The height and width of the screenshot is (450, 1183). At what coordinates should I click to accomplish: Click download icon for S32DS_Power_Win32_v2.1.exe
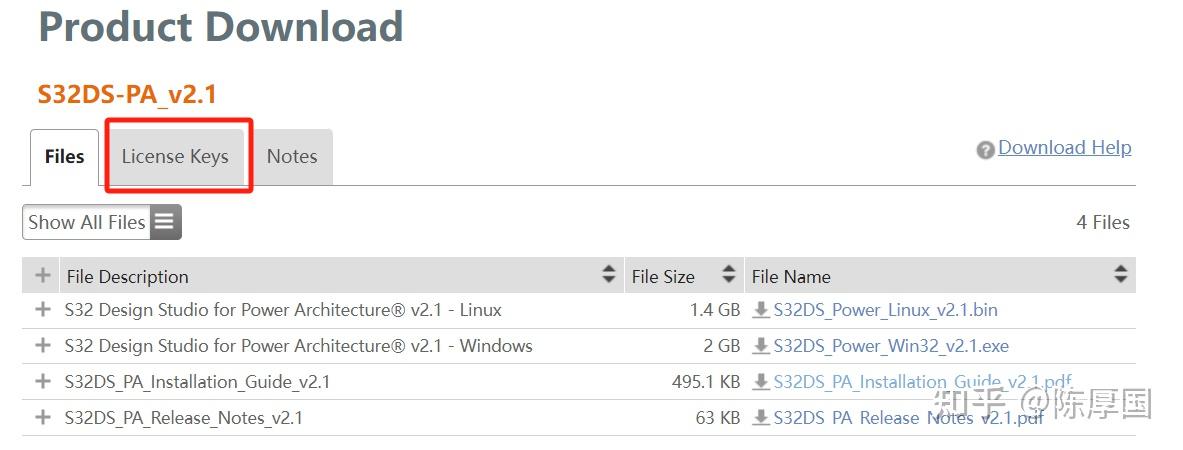(761, 346)
